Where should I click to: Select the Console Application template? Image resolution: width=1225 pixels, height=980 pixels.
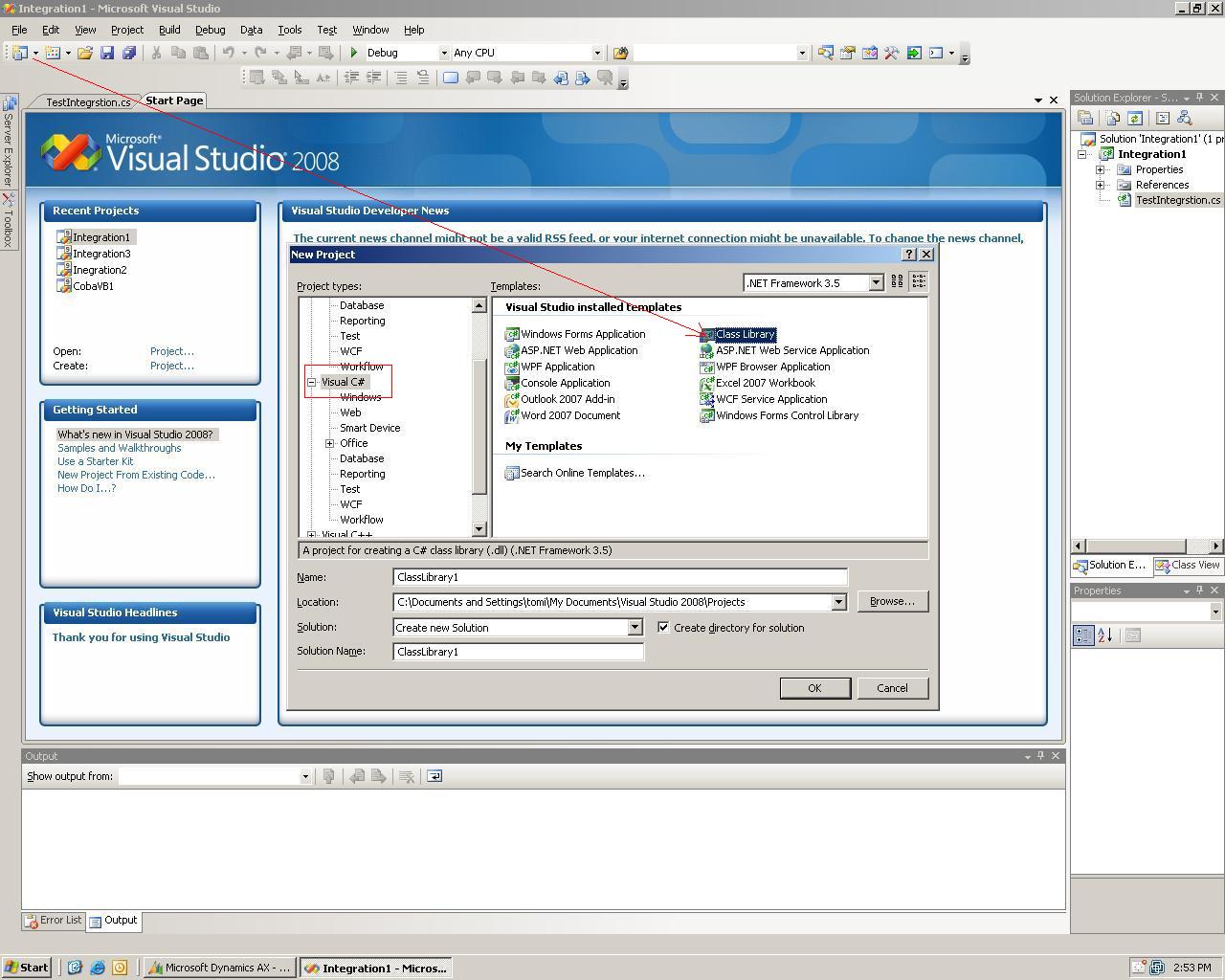pos(558,383)
